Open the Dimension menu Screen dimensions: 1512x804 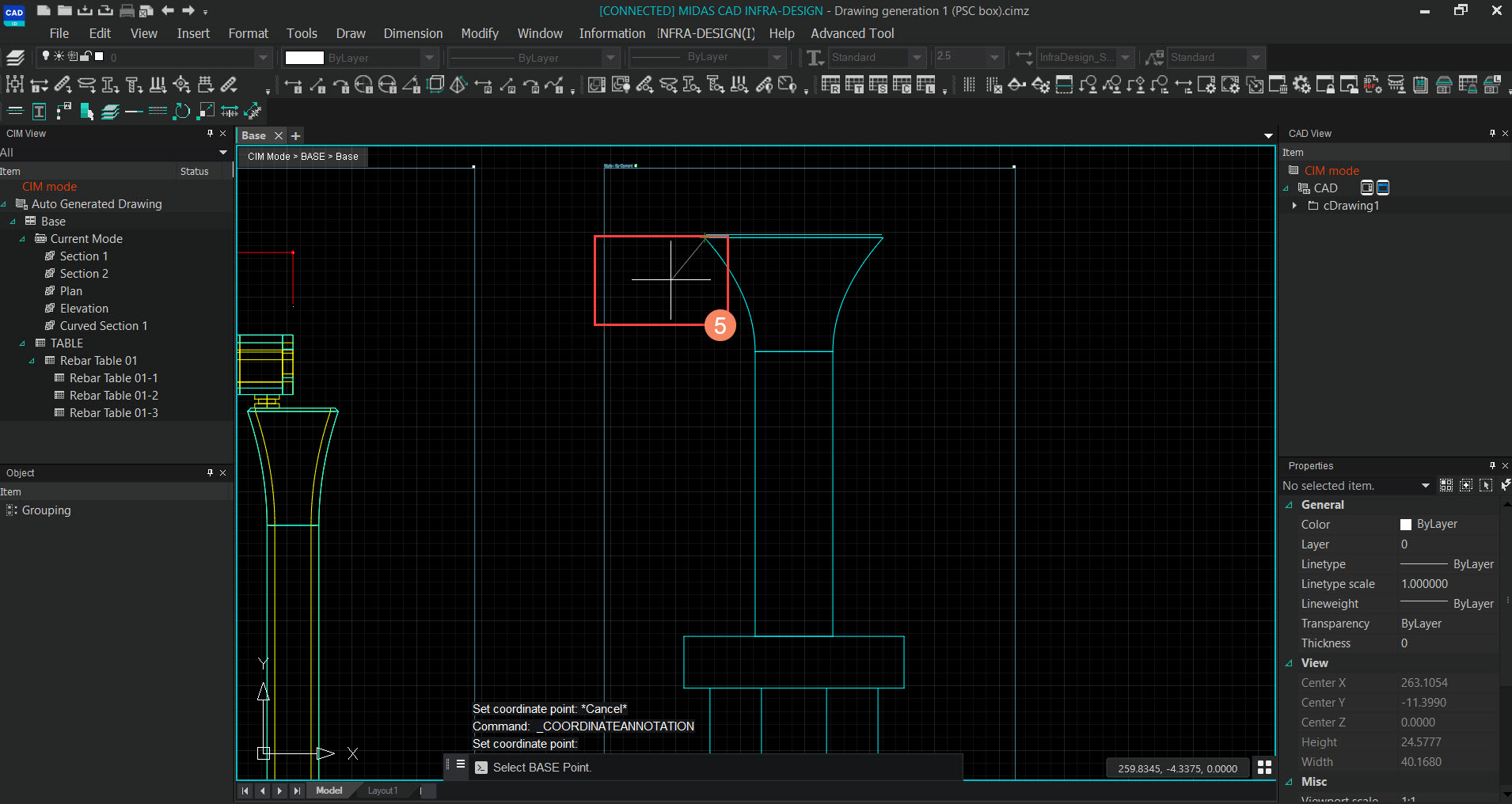pyautogui.click(x=413, y=33)
